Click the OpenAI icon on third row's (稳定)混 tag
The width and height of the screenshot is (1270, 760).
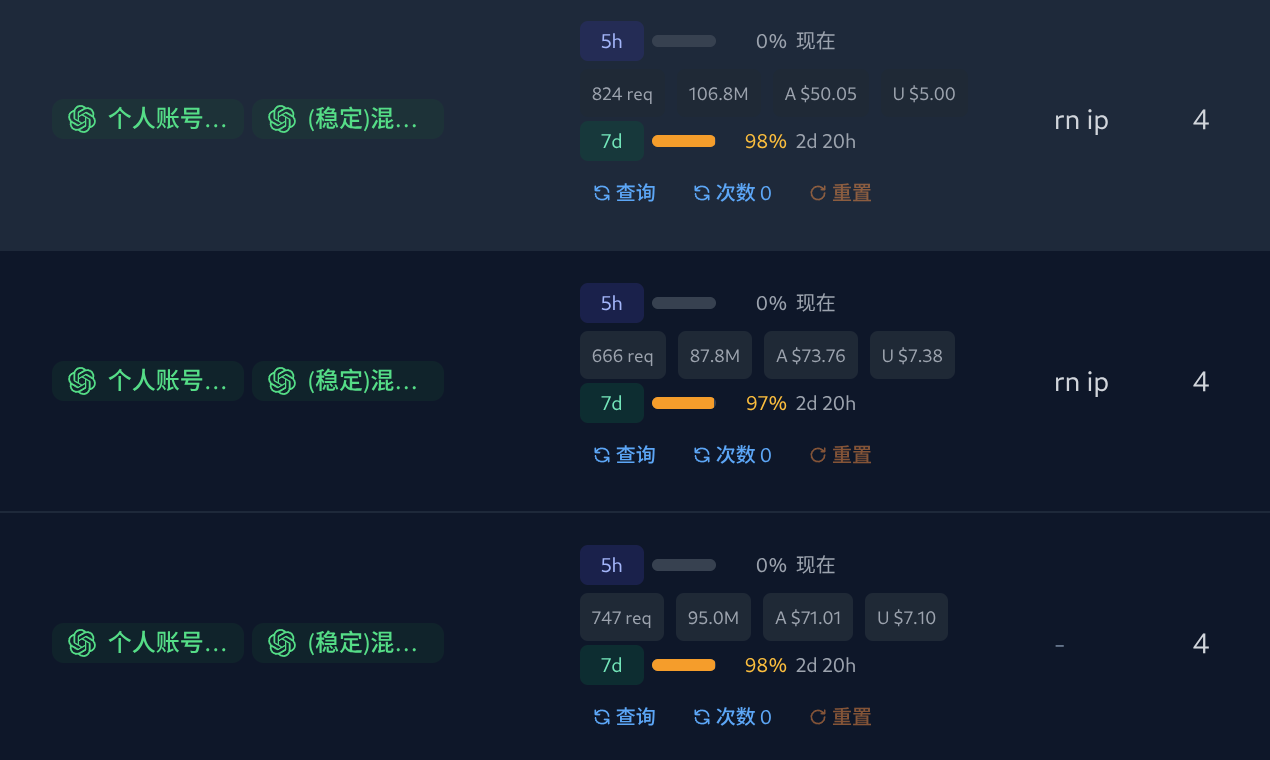(282, 643)
